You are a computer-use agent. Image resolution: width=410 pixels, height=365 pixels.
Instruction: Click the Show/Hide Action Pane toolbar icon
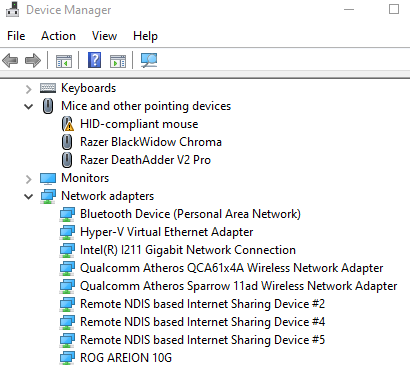[118, 61]
